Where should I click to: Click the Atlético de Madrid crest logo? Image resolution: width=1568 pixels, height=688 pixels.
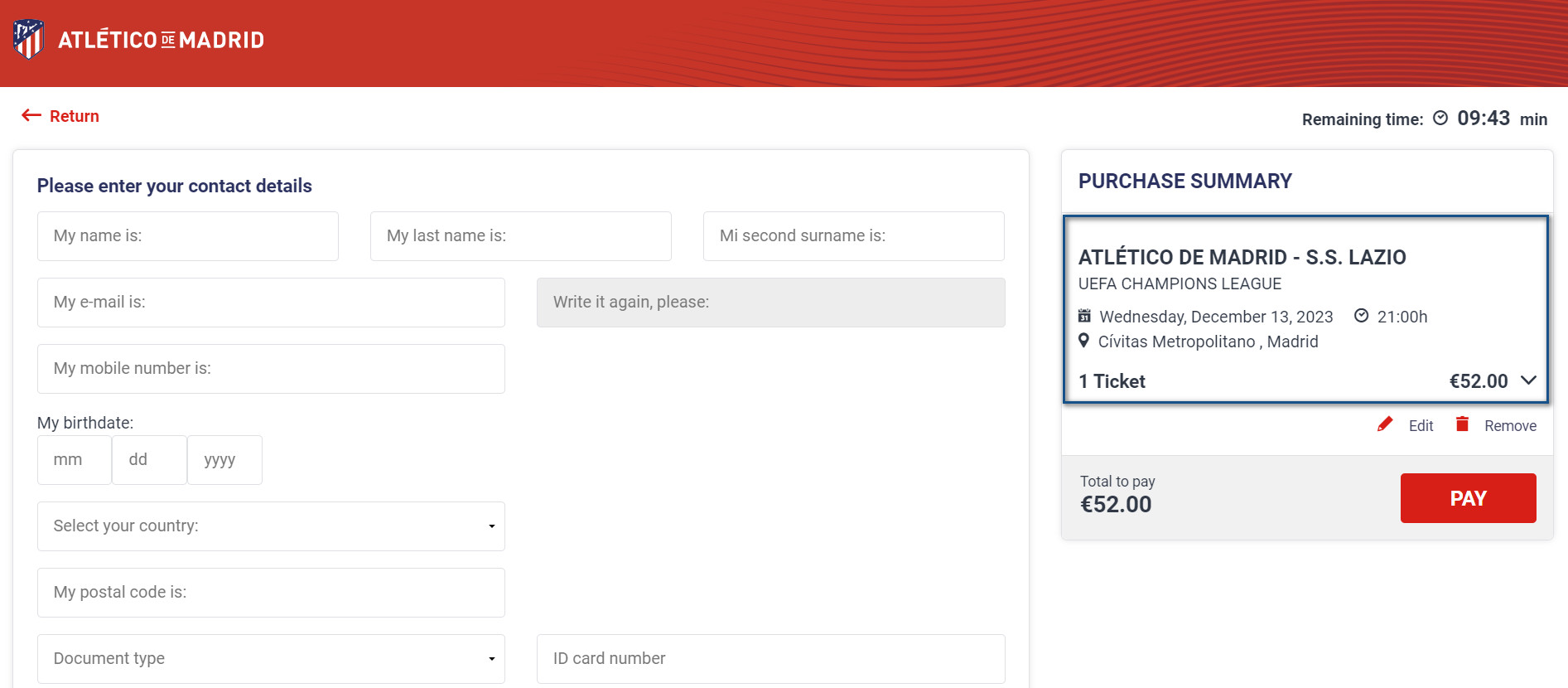coord(29,40)
